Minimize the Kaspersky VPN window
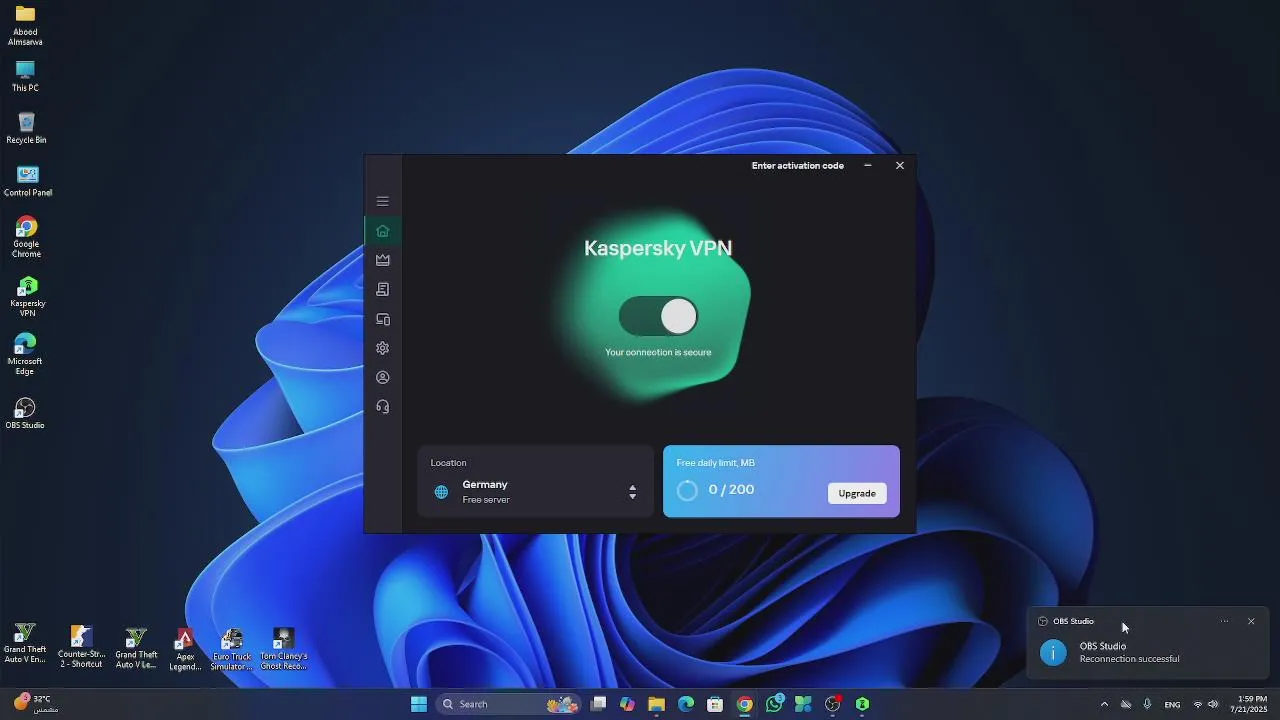The image size is (1280, 720). pyautogui.click(x=867, y=165)
